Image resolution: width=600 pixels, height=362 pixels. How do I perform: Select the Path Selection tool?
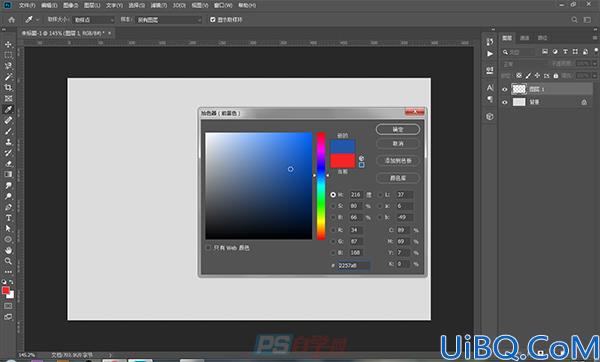(8, 228)
